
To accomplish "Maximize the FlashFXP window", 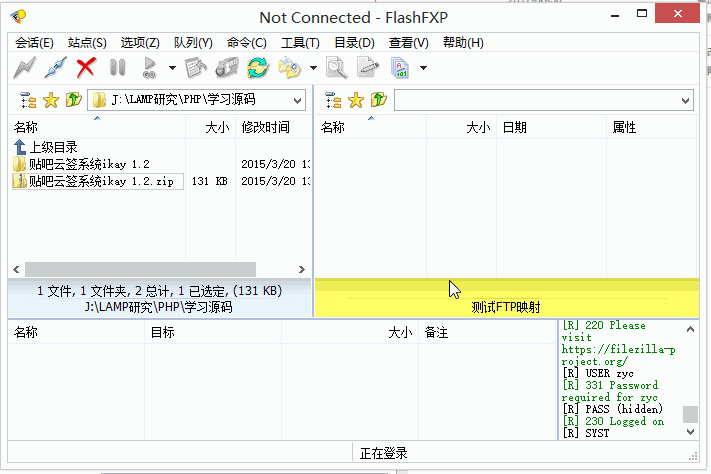I will click(642, 14).
